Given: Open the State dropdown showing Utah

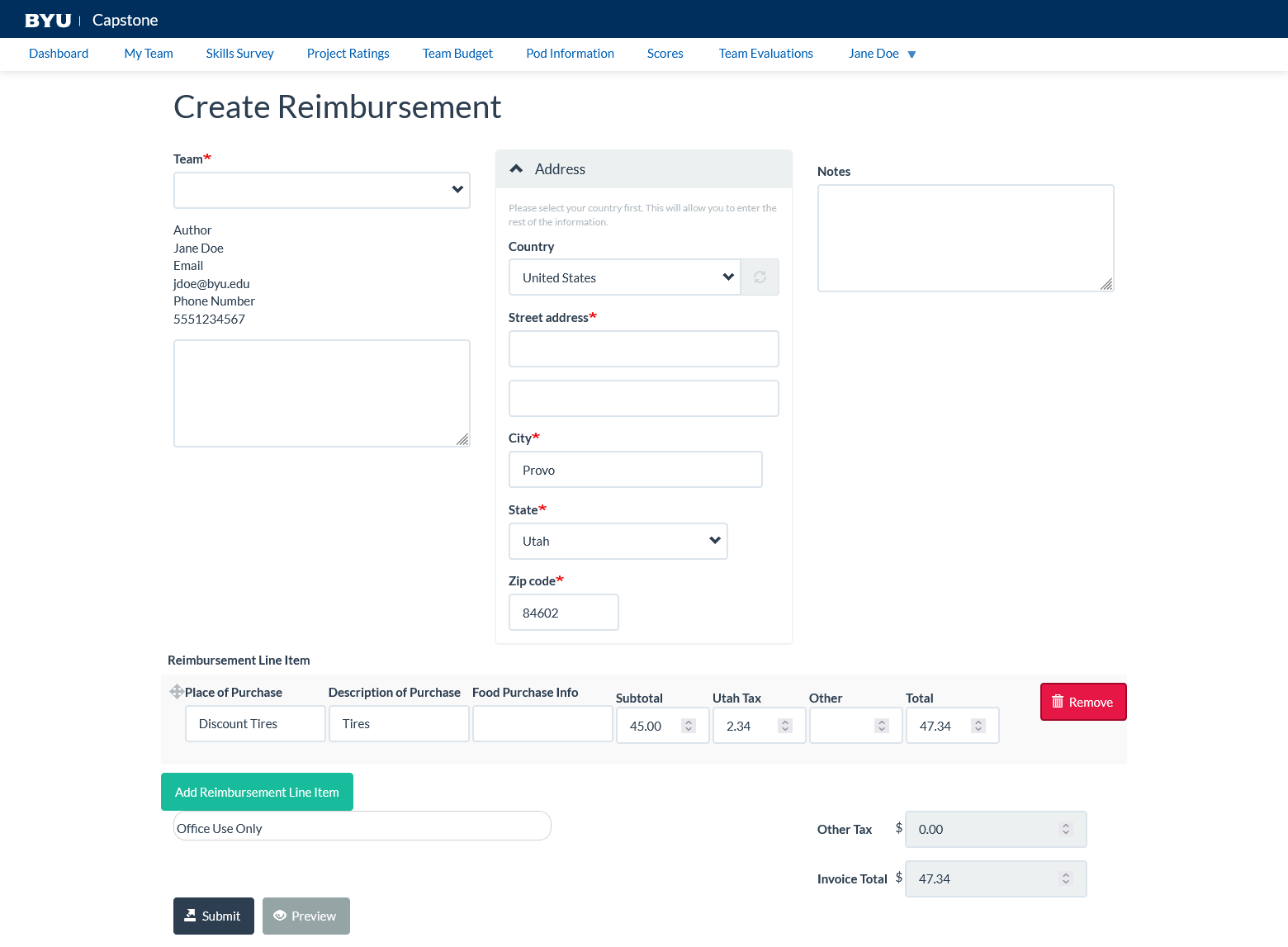Looking at the screenshot, I should pyautogui.click(x=618, y=542).
